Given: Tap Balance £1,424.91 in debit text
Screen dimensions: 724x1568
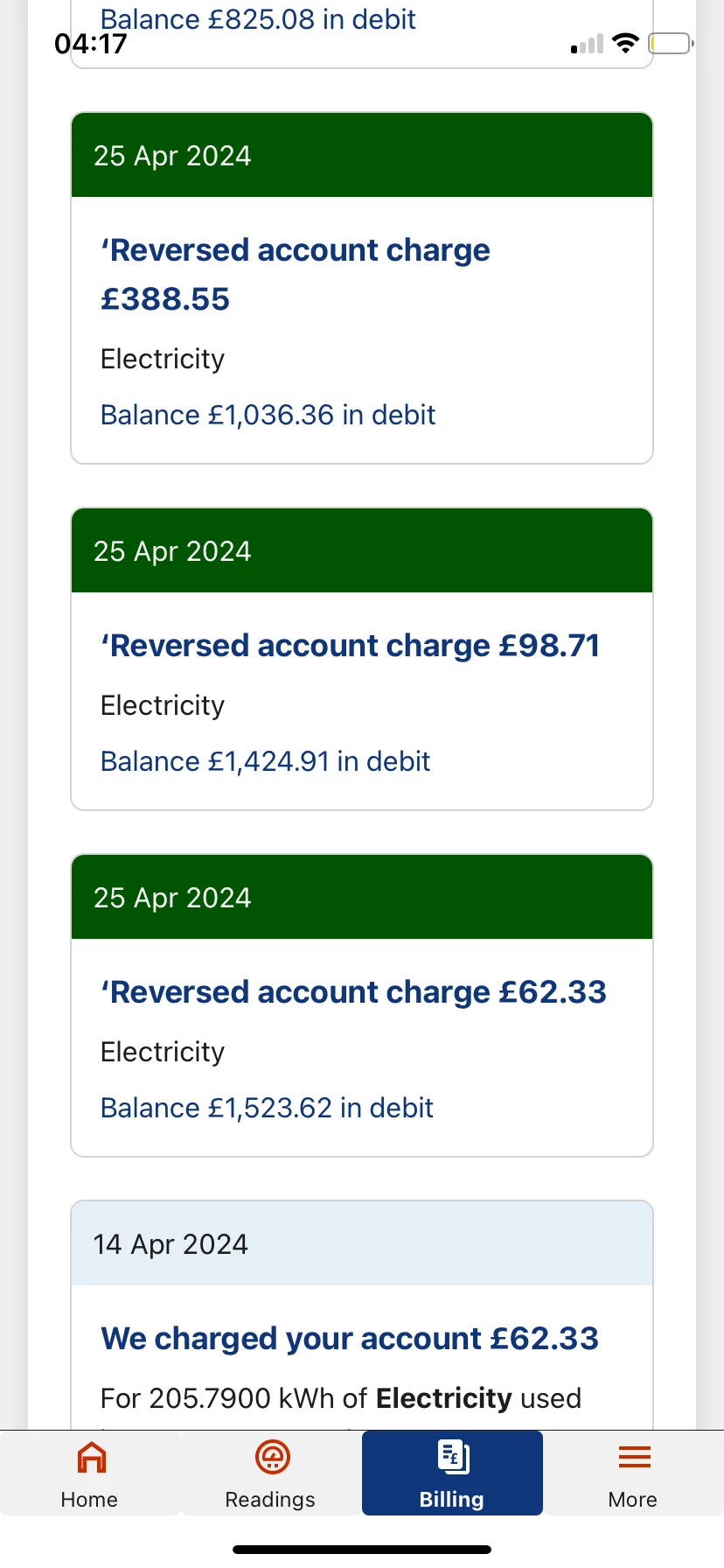Looking at the screenshot, I should [265, 761].
